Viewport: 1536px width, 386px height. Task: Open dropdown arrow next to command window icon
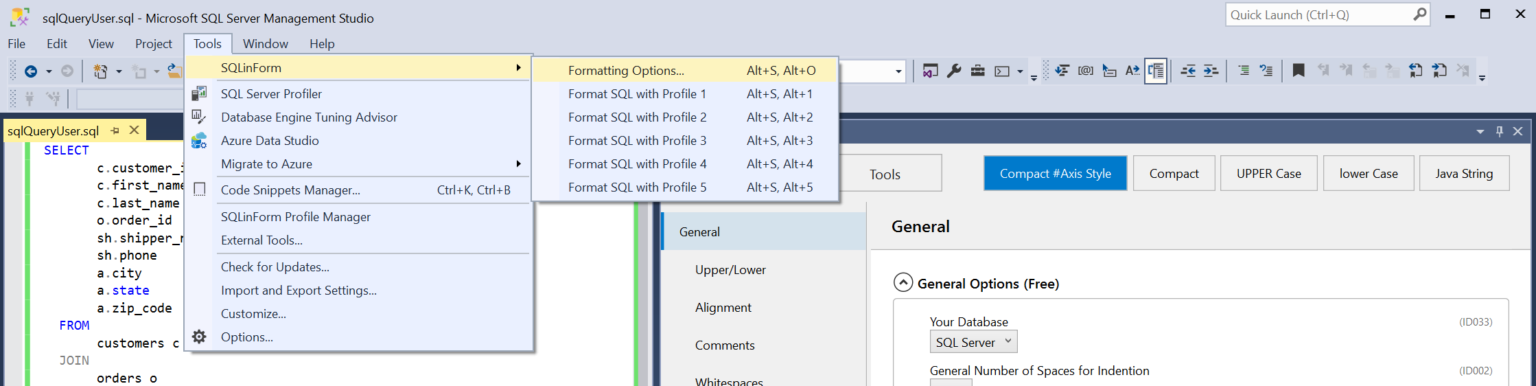click(1021, 71)
